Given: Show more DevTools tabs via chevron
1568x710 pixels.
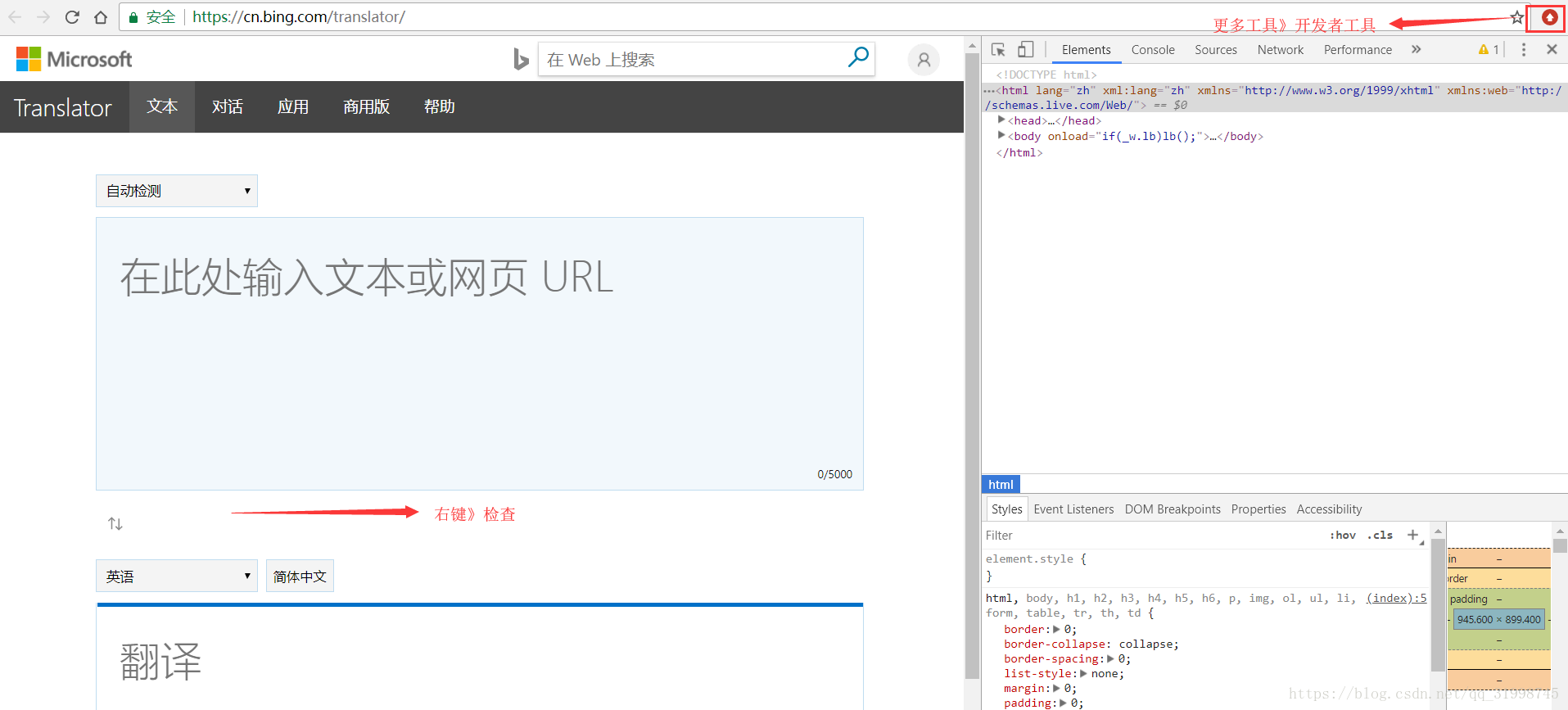Looking at the screenshot, I should click(x=1416, y=50).
